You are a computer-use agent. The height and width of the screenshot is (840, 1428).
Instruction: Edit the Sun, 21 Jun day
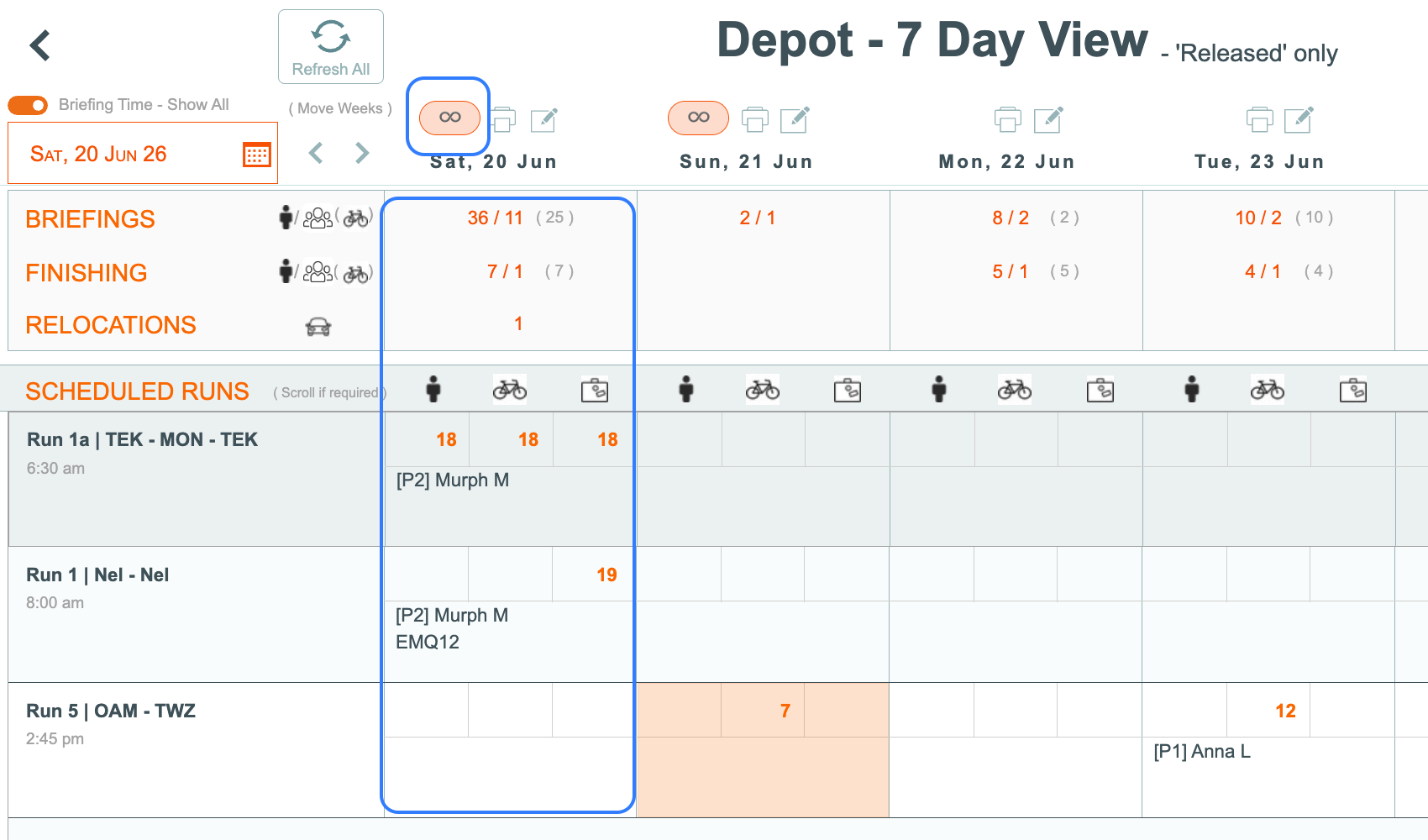click(x=795, y=120)
